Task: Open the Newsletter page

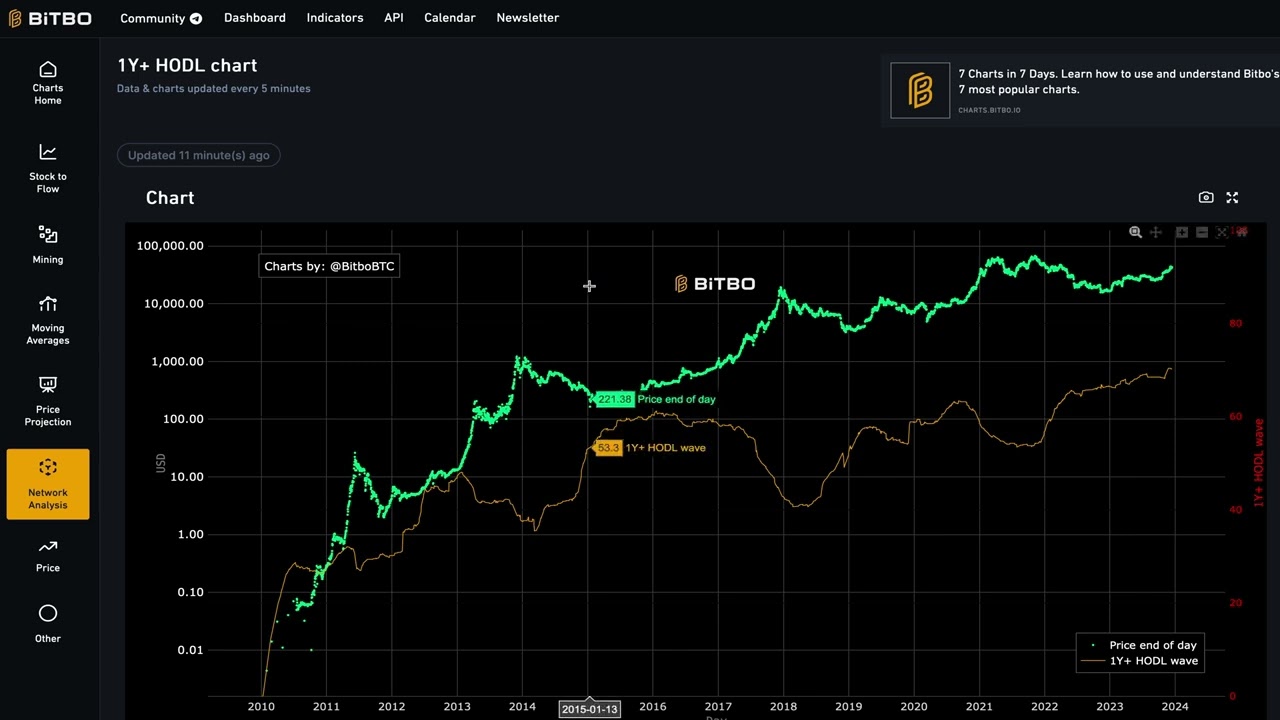Action: click(x=528, y=18)
